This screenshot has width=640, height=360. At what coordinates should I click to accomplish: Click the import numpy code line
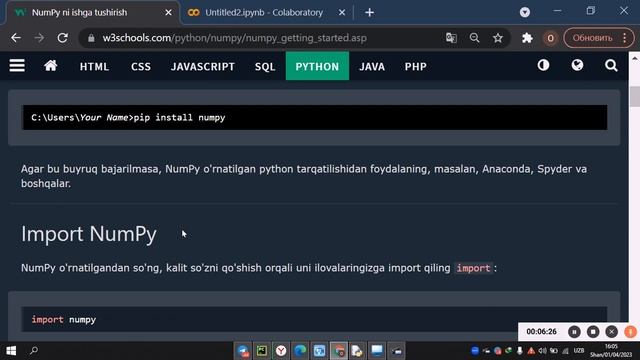point(315,319)
